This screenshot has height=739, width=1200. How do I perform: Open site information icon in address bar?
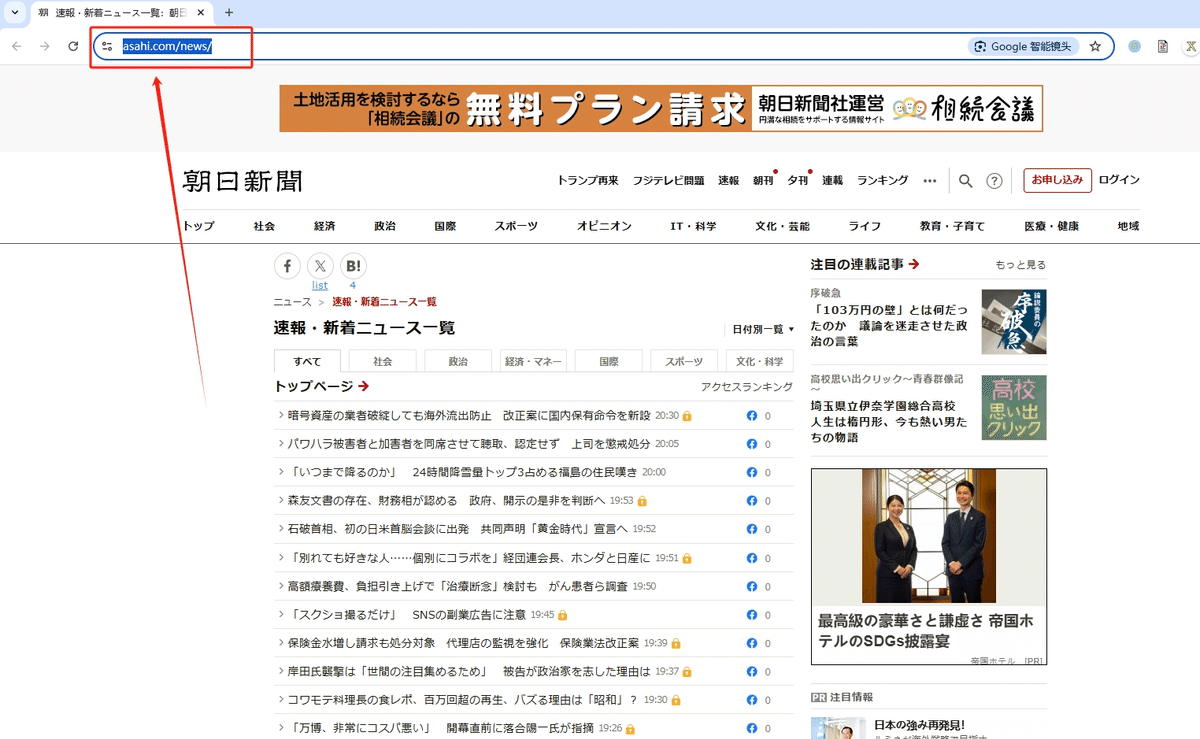click(107, 46)
